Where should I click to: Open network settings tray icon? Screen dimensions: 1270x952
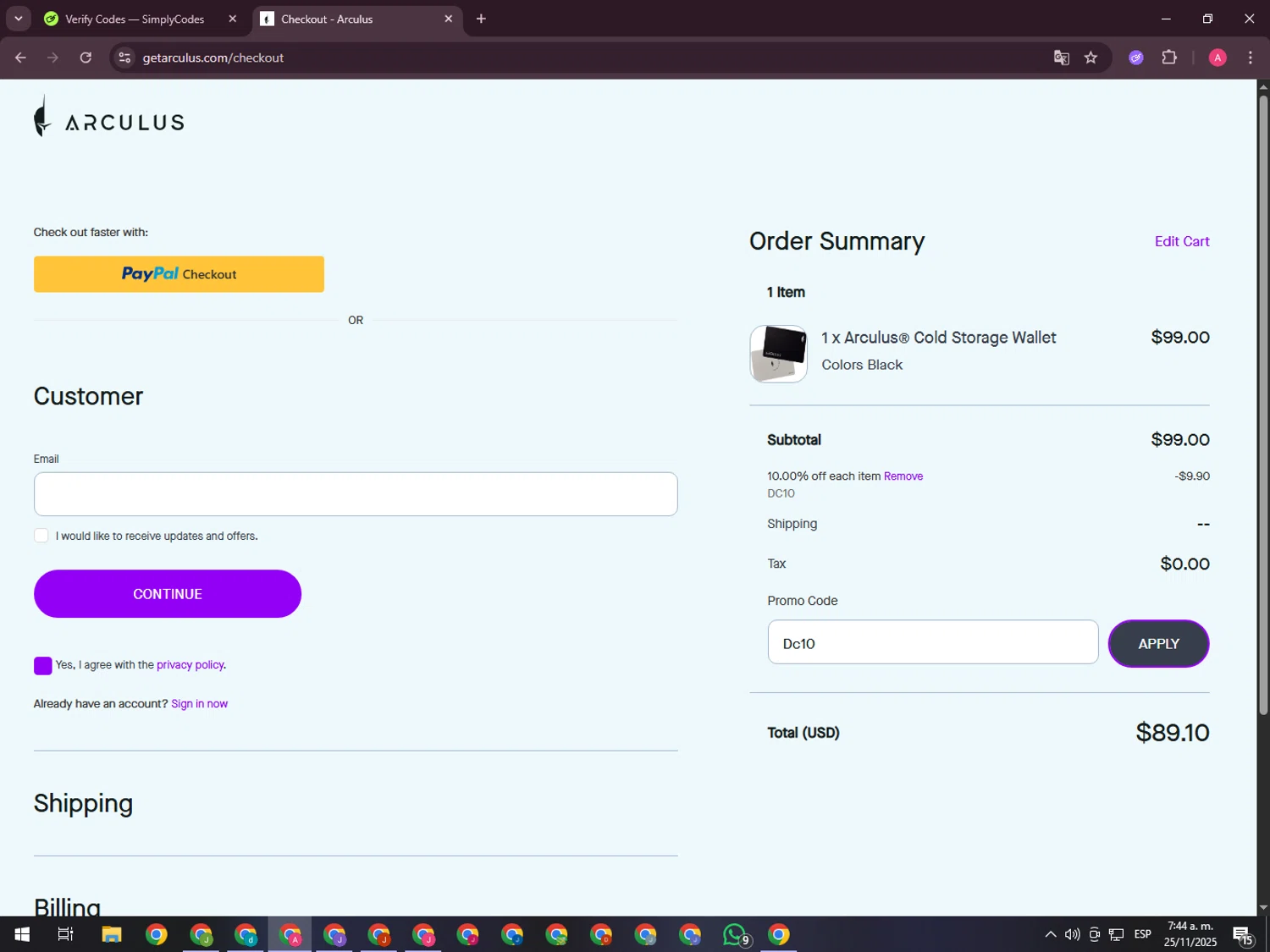1117,934
